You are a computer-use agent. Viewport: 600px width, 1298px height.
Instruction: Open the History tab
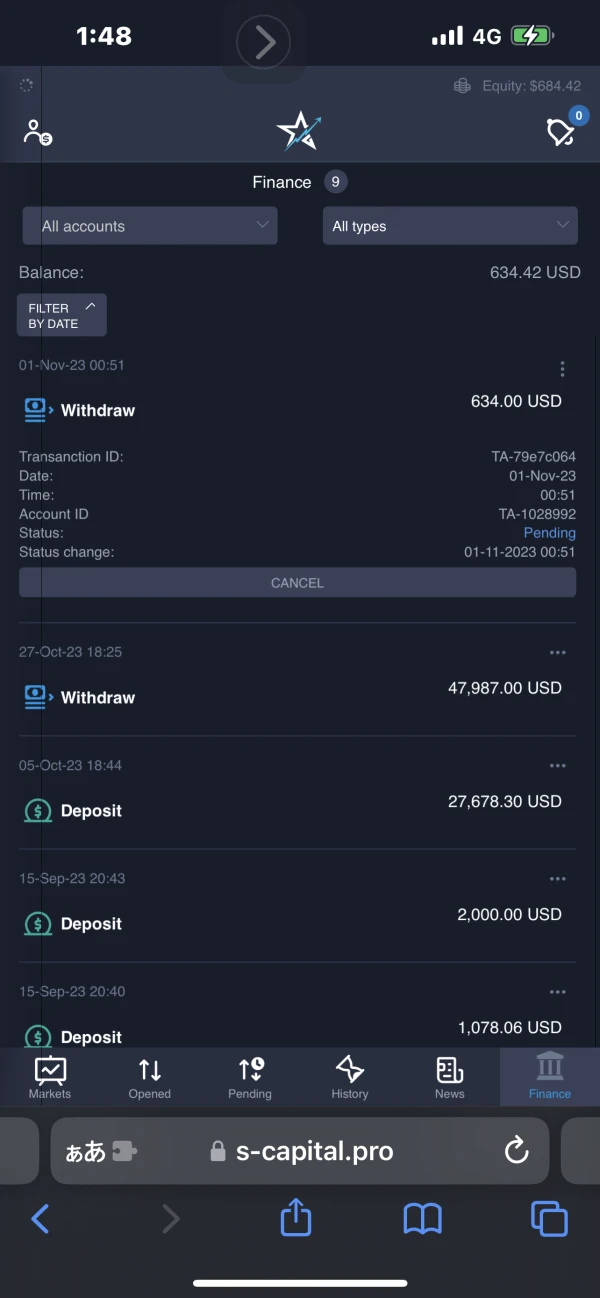pos(350,1077)
